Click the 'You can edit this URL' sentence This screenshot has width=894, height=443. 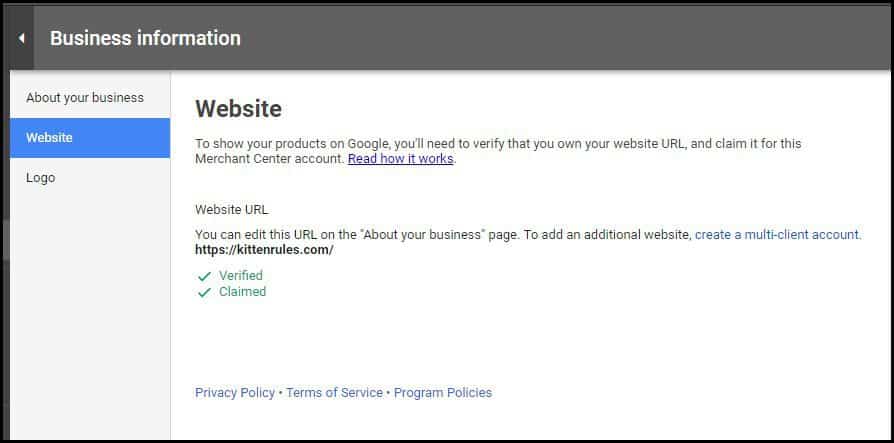(440, 235)
